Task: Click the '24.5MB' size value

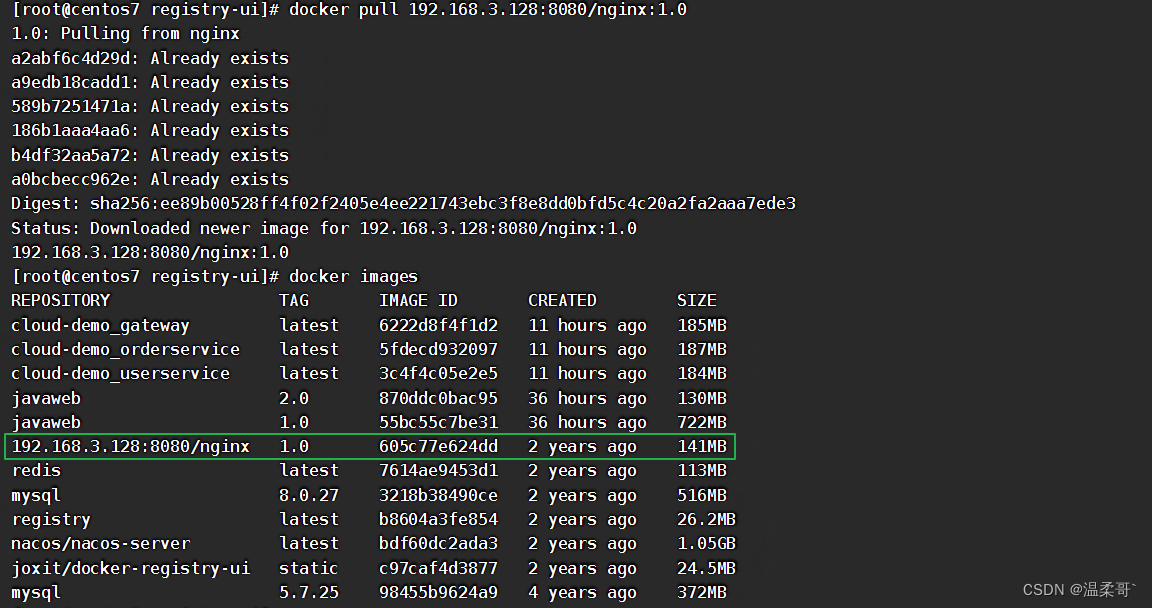Action: pyautogui.click(x=706, y=568)
